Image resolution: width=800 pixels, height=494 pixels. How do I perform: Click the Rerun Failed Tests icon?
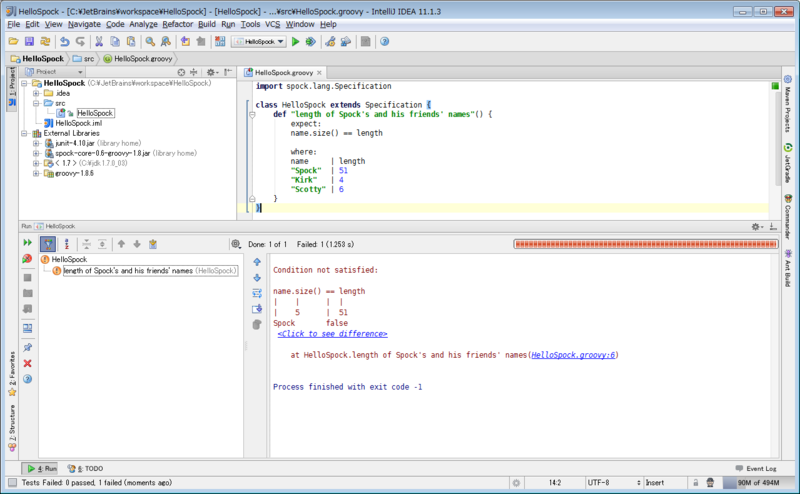pyautogui.click(x=28, y=259)
